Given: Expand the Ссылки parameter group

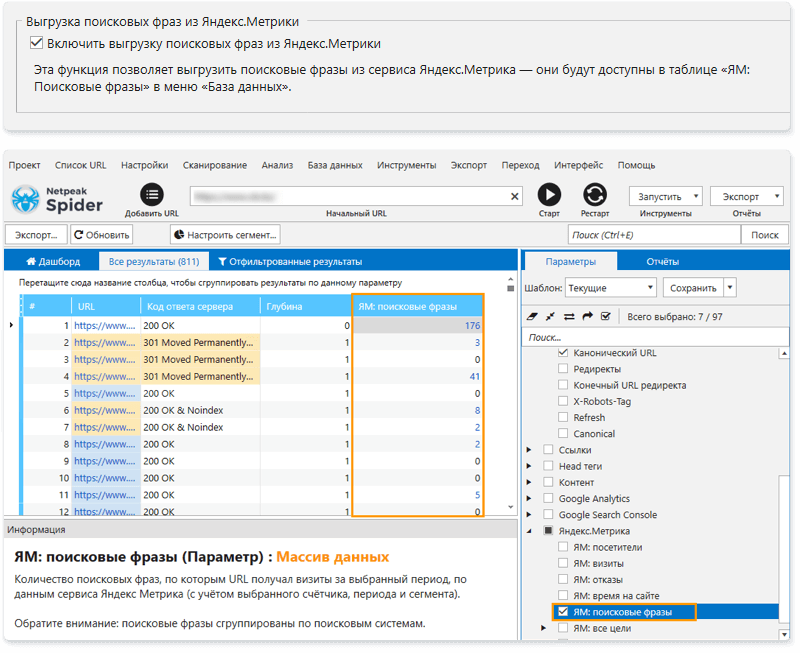Looking at the screenshot, I should (x=529, y=449).
